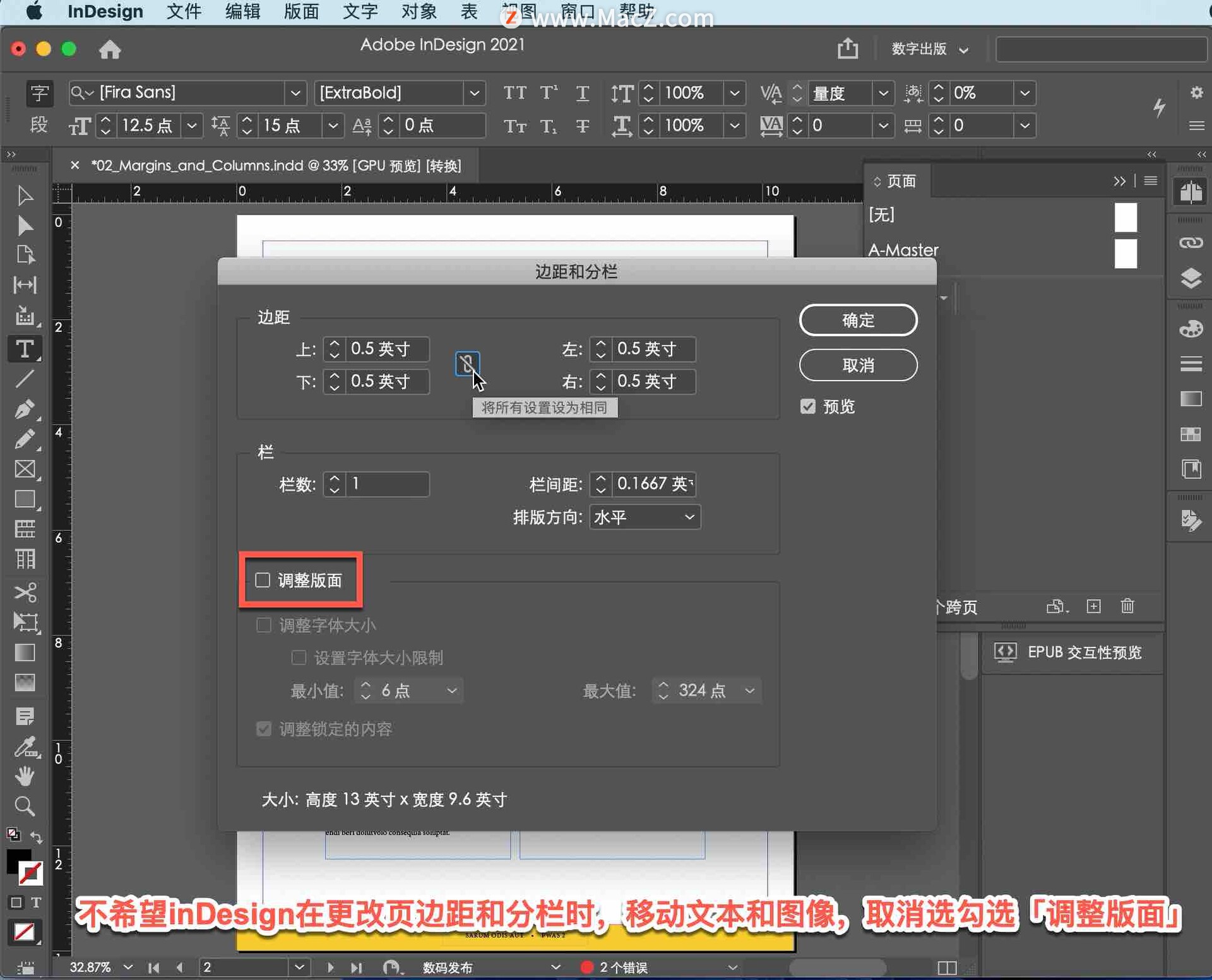Click the chain link margins icon
1212x980 pixels.
click(467, 363)
